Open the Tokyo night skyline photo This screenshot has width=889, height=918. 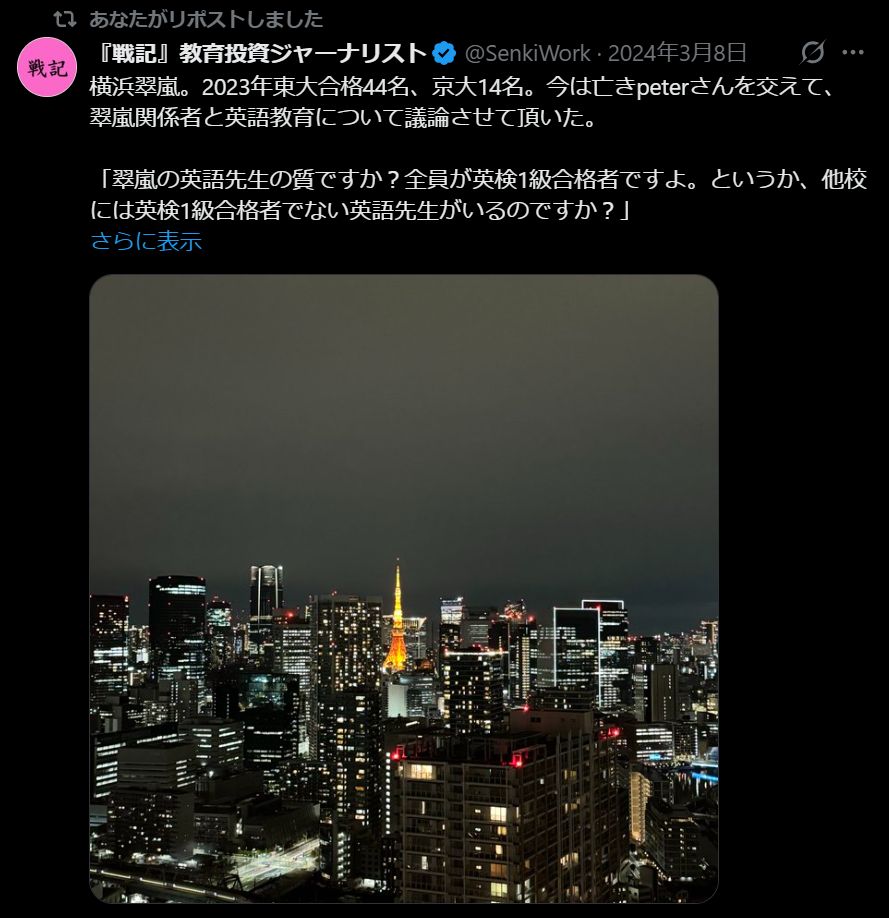coord(404,588)
